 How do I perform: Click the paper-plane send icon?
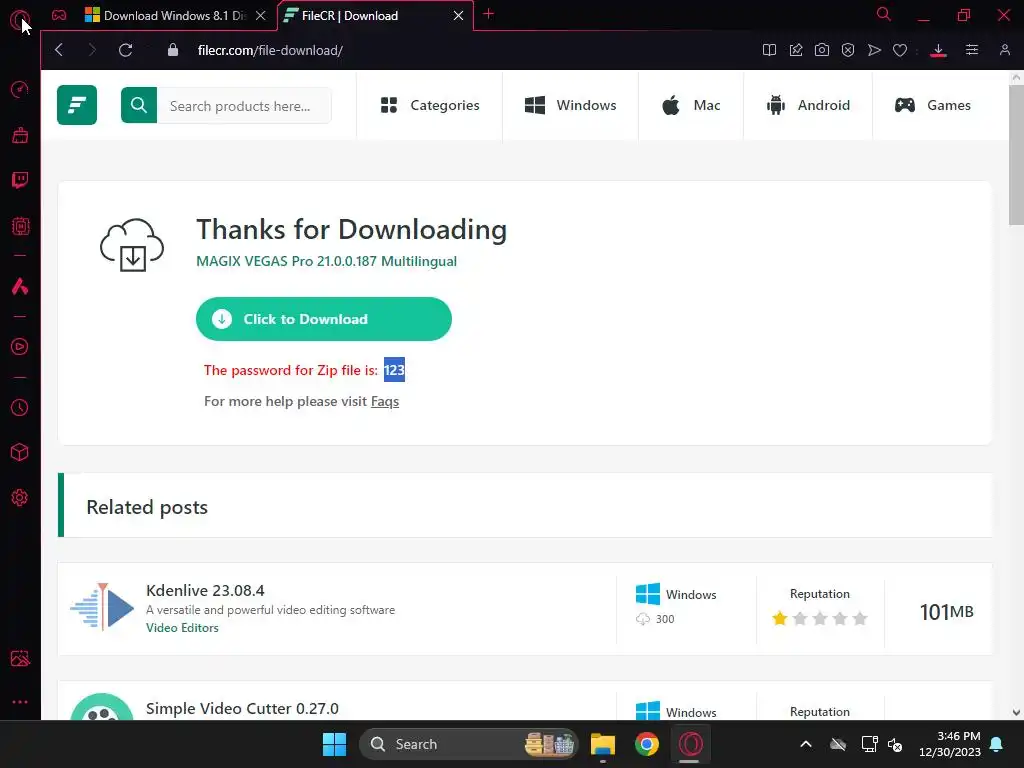pyautogui.click(x=874, y=50)
